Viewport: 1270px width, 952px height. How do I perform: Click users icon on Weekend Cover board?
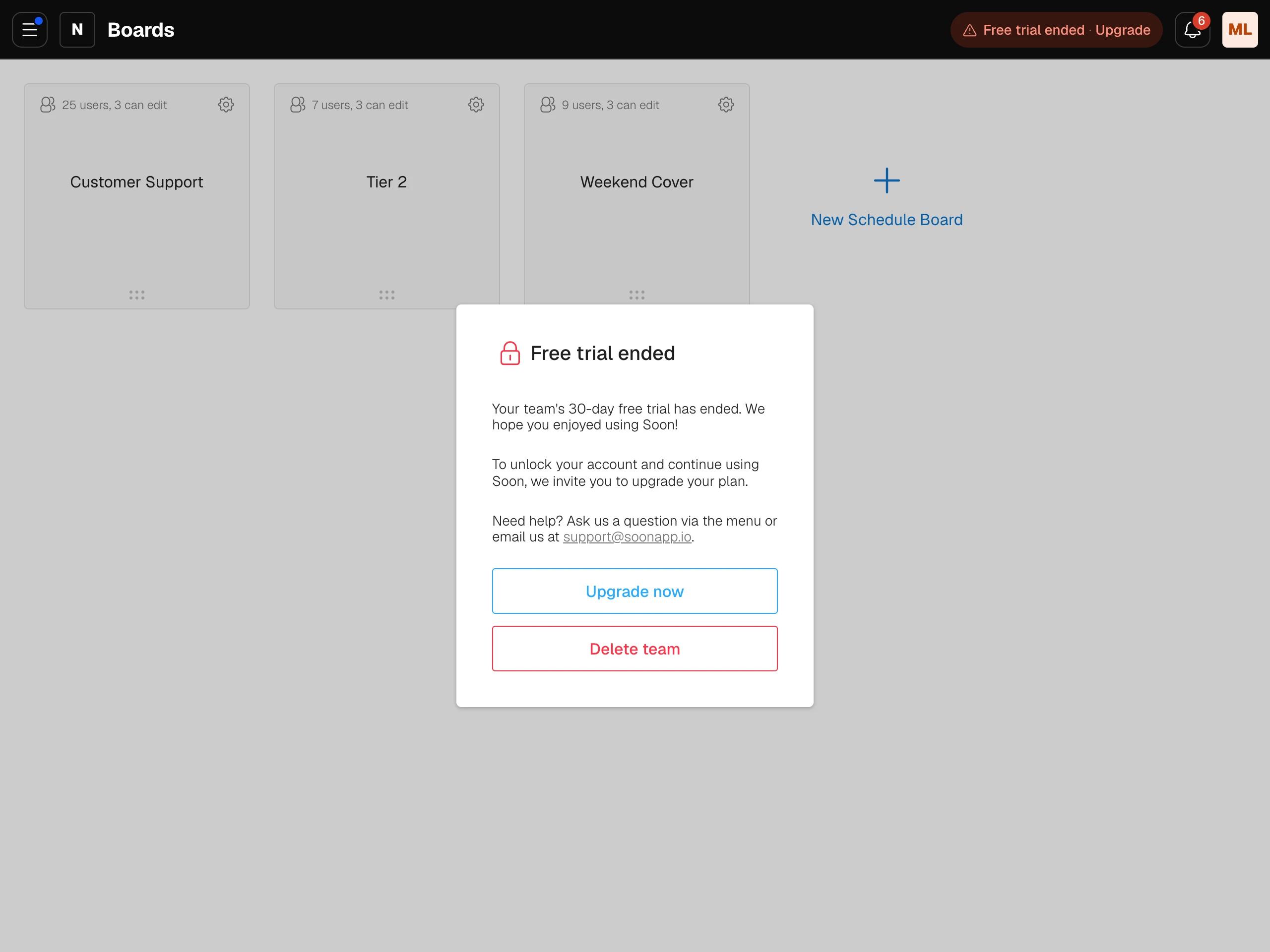coord(548,105)
